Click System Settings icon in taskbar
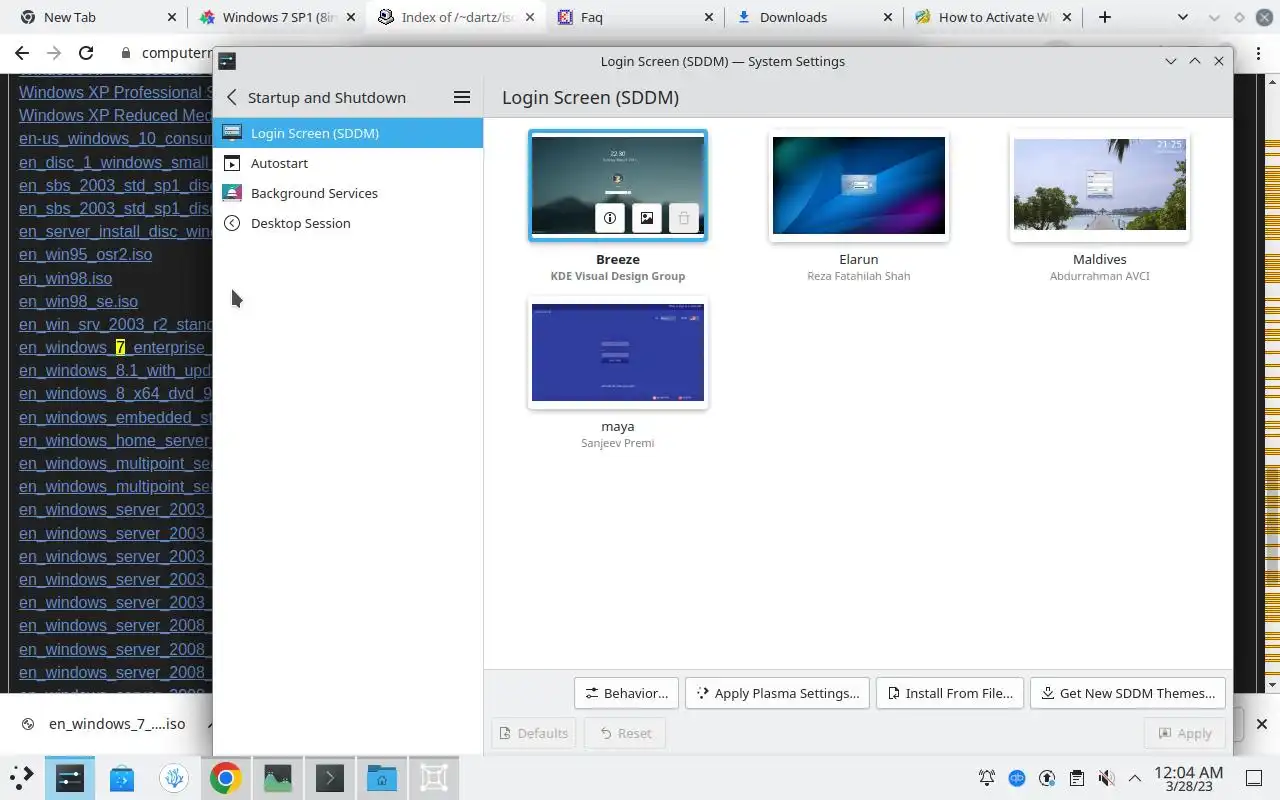Viewport: 1280px width, 800px height. (70, 777)
